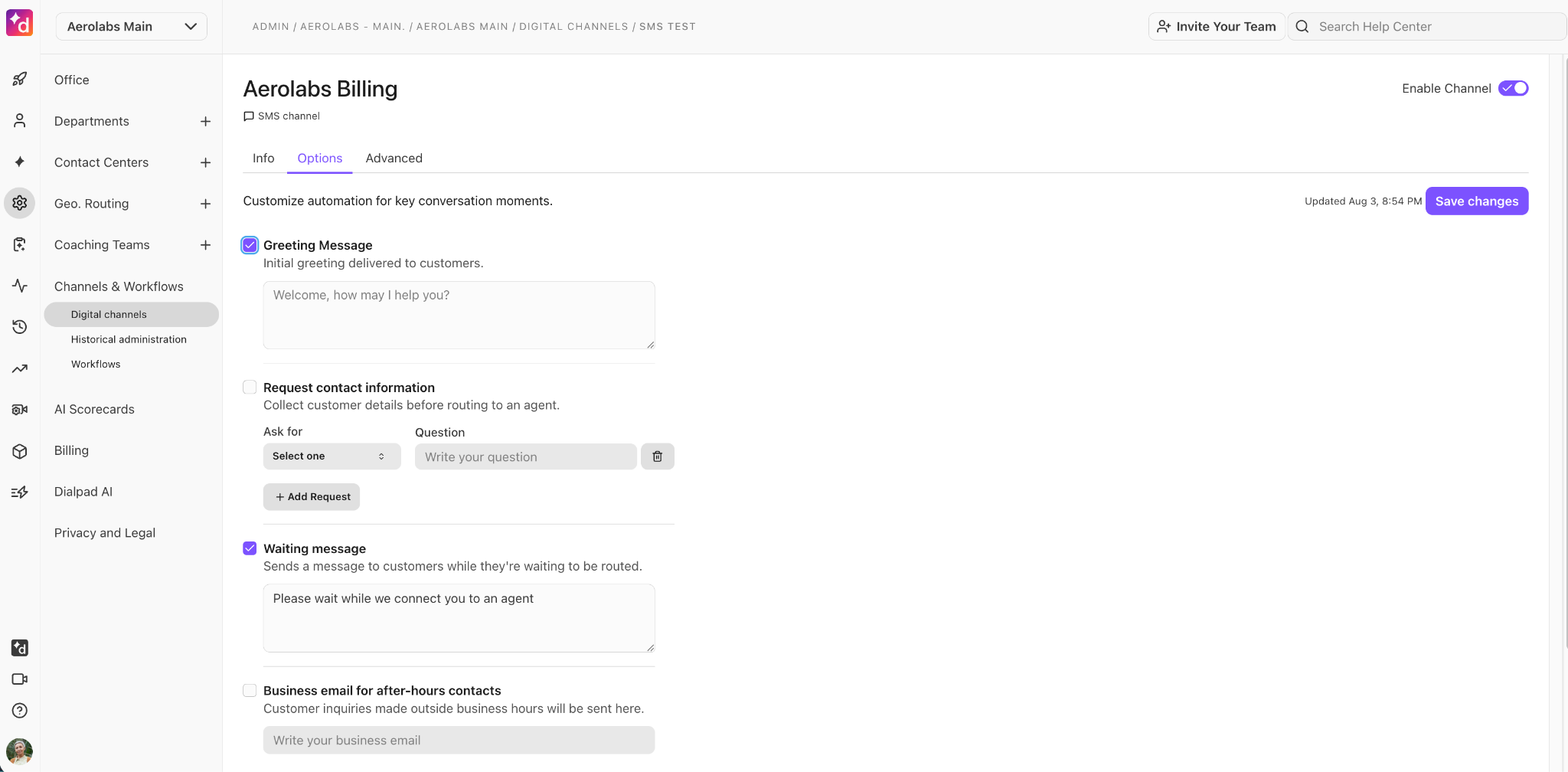The image size is (1568, 772).
Task: Open the cube package sidebar icon
Action: pos(20,451)
